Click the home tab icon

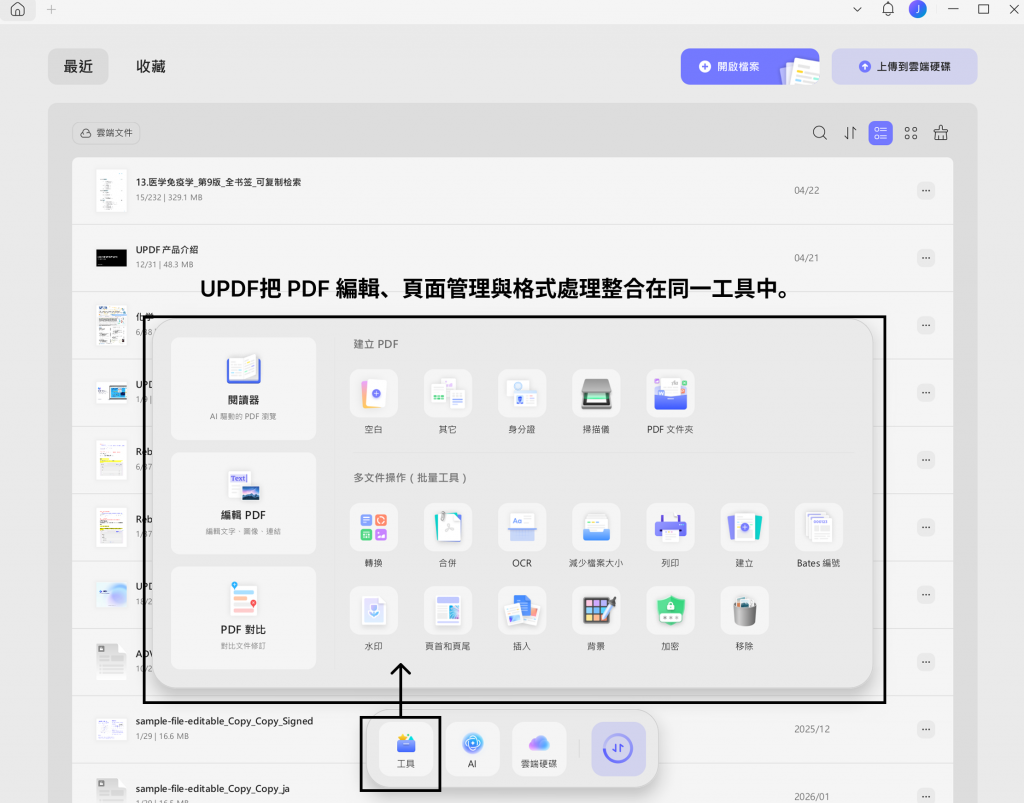18,10
